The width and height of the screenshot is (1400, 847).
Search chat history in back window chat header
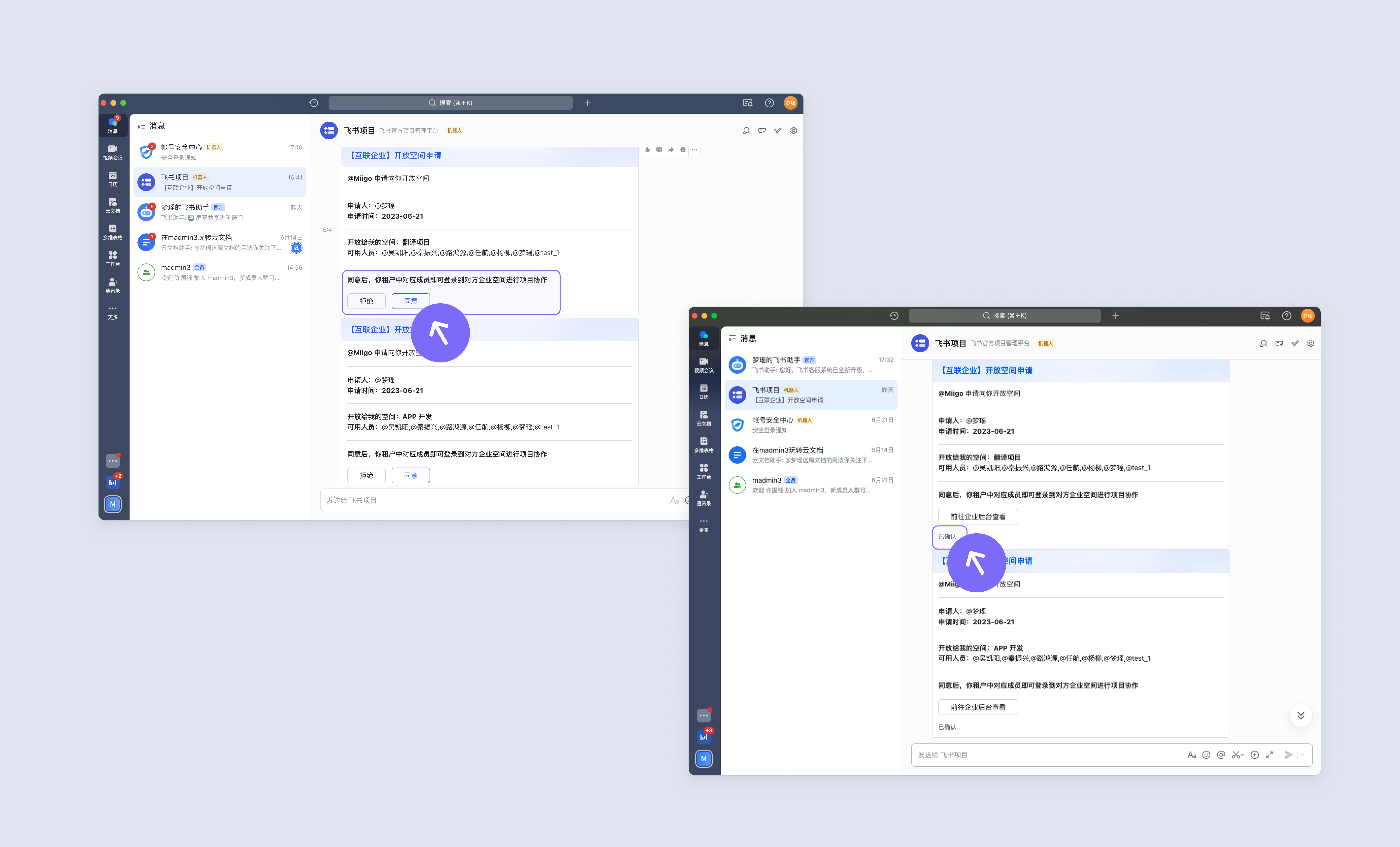point(746,131)
